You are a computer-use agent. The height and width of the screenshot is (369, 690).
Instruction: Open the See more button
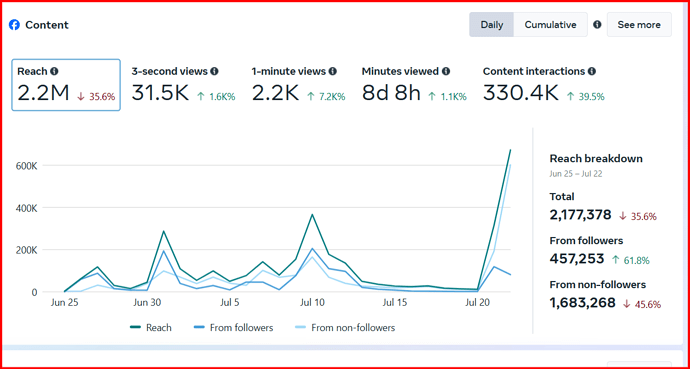coord(639,25)
